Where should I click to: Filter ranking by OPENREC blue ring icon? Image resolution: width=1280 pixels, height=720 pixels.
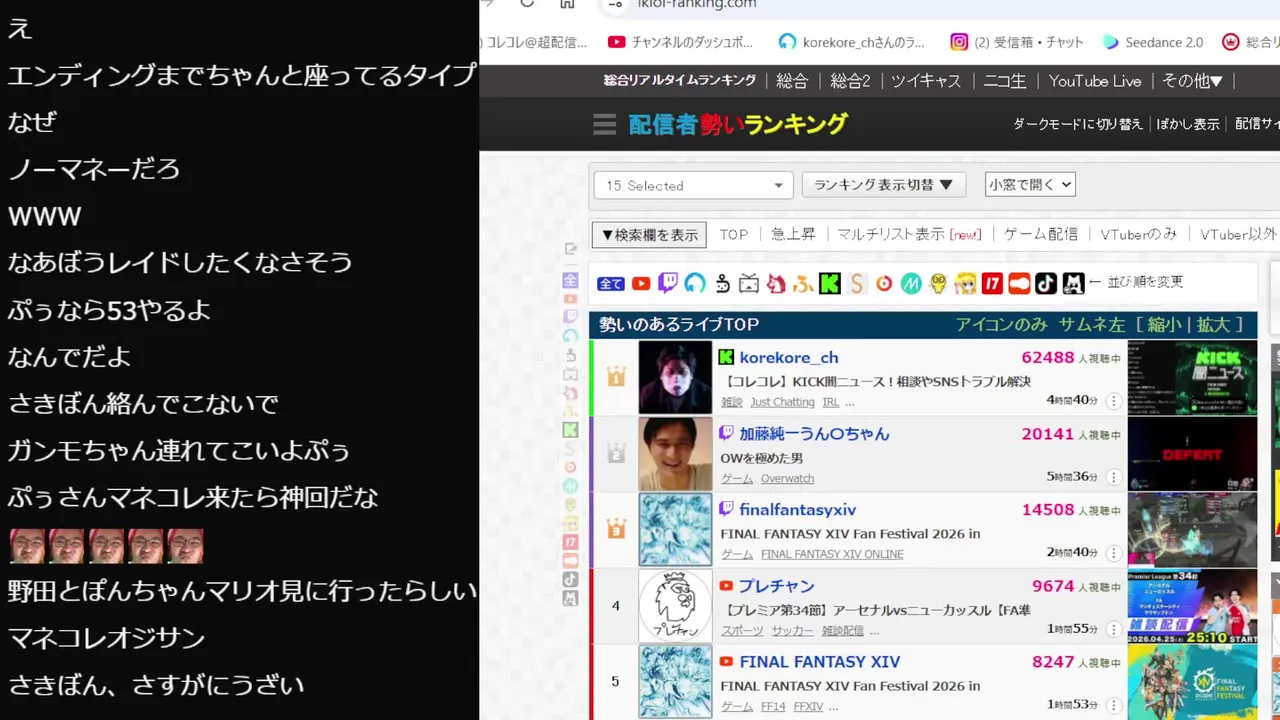(695, 284)
